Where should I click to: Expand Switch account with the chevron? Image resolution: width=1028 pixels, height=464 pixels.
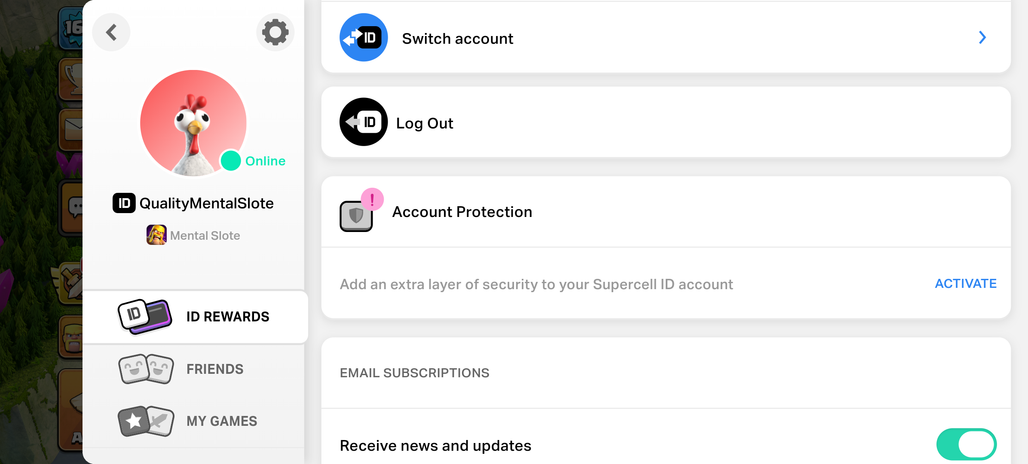[x=982, y=38]
